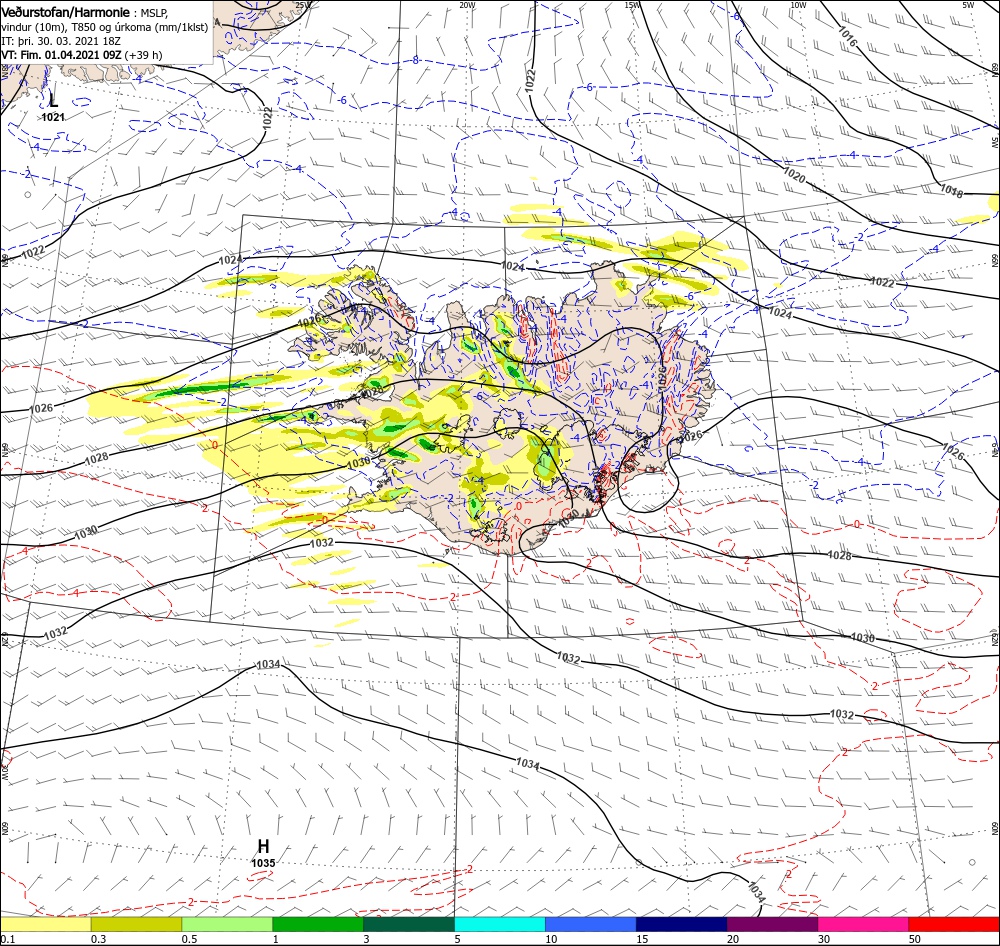Viewport: 1000px width, 946px height.
Task: Pick the olive 0.3 legend swatch
Action: [136, 924]
